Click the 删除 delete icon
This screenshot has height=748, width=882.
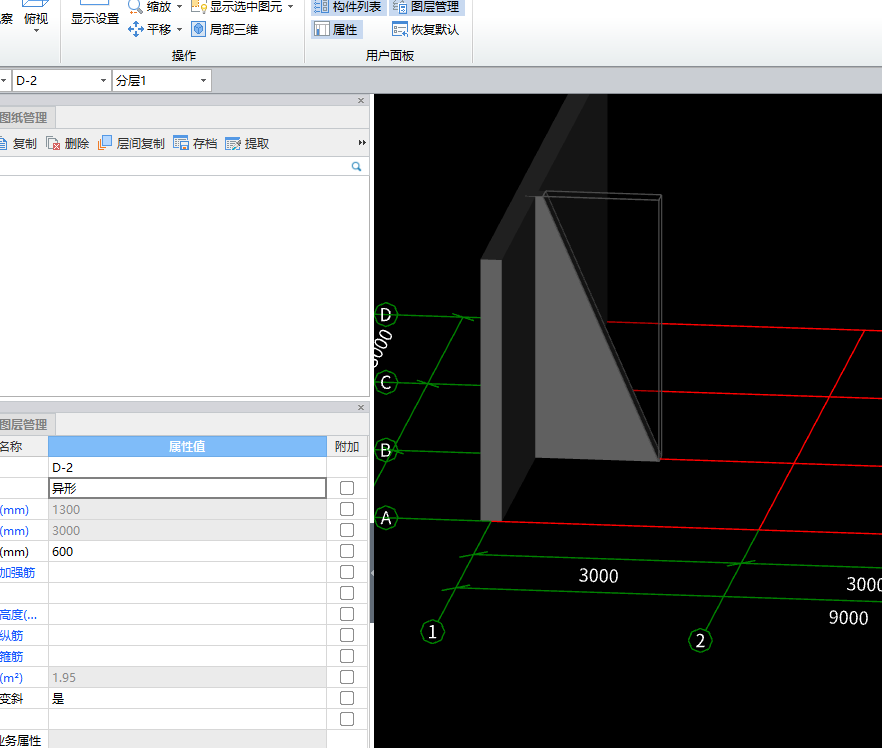53,144
